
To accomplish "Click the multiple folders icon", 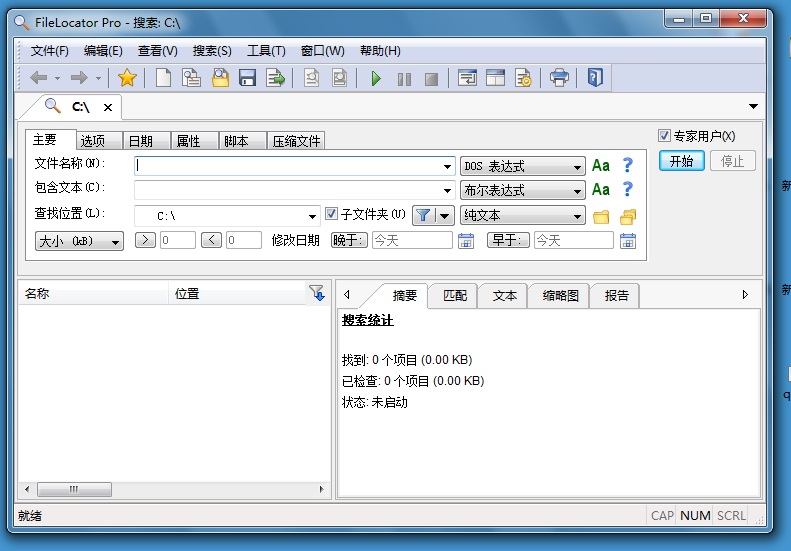I will tap(628, 216).
